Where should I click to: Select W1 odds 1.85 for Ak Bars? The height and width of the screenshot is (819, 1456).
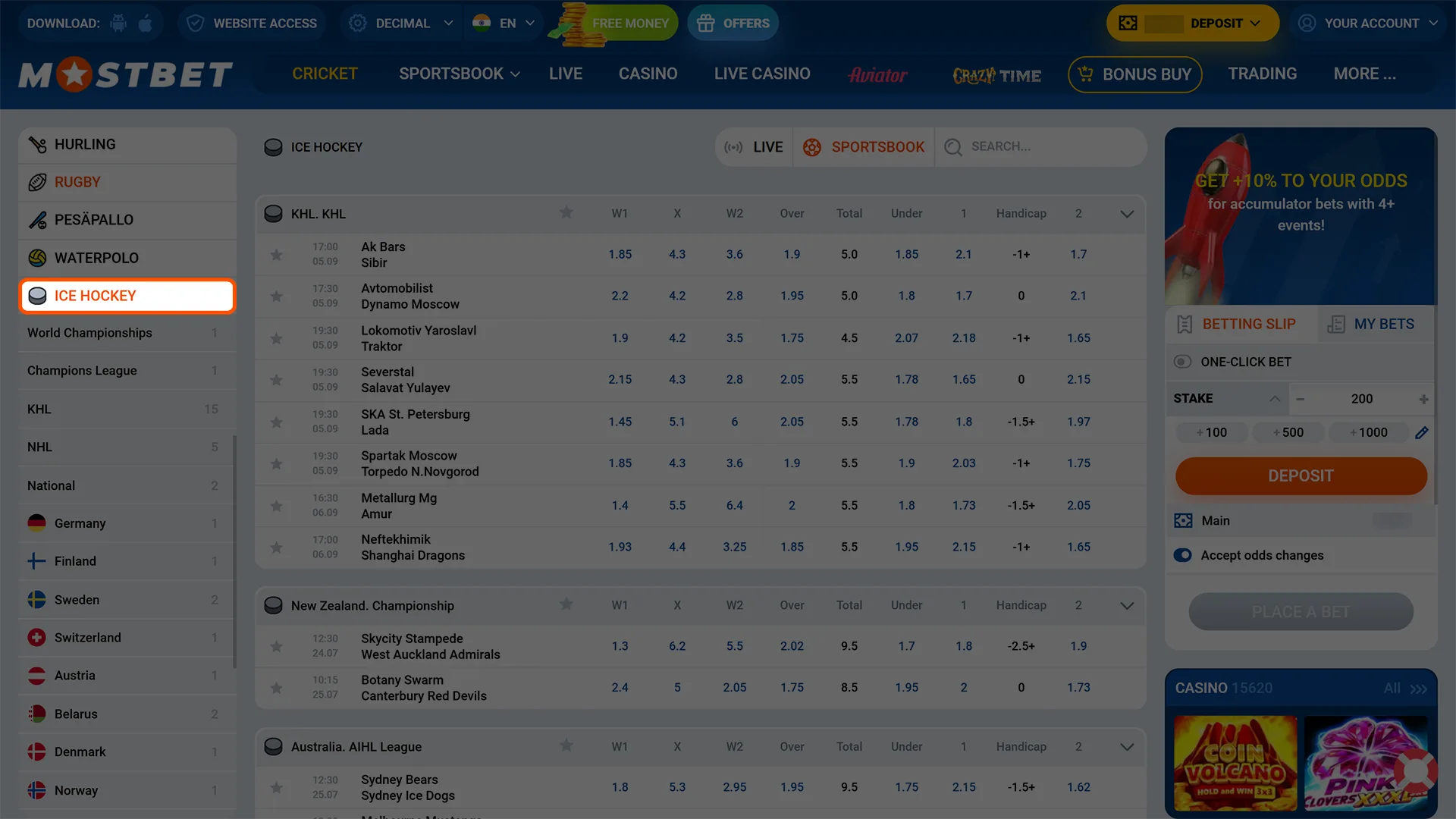pos(620,255)
